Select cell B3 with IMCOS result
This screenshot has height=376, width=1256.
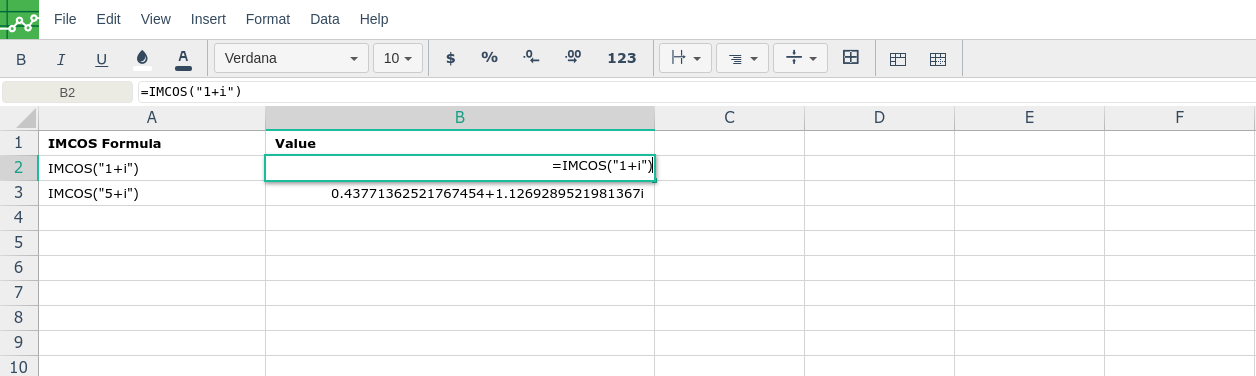click(x=460, y=193)
